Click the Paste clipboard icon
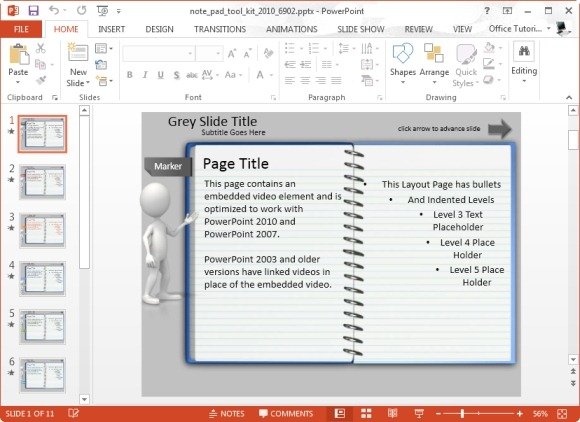This screenshot has height=422, width=580. tap(18, 55)
